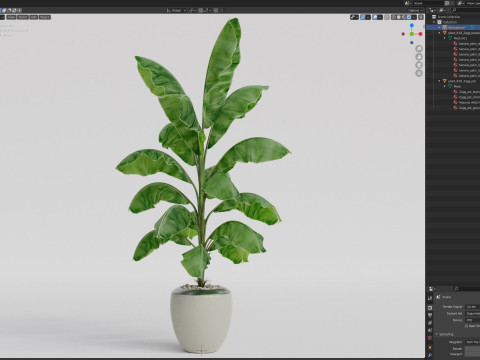Select the Scene Collection row
Image resolution: width=480 pixels, height=360 pixels.
click(x=453, y=17)
